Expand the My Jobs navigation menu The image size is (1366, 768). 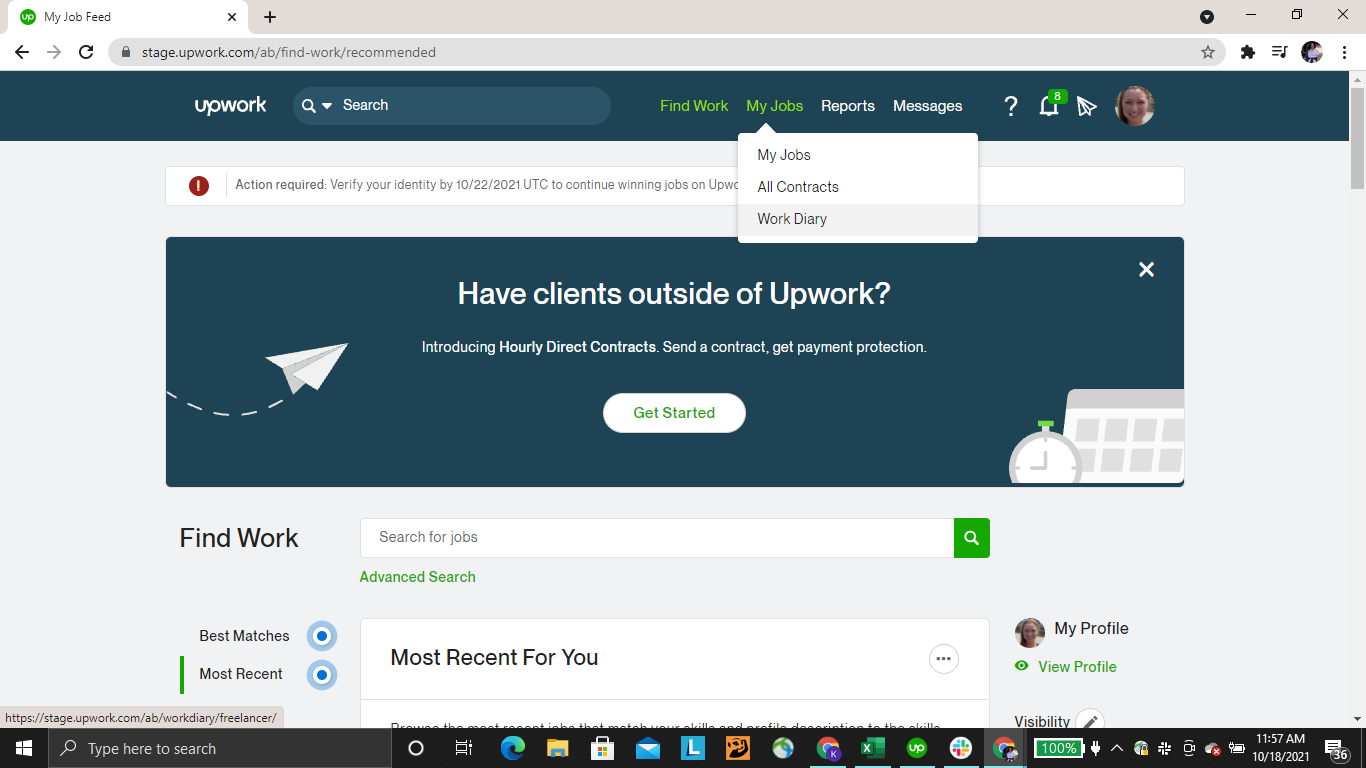coord(774,106)
